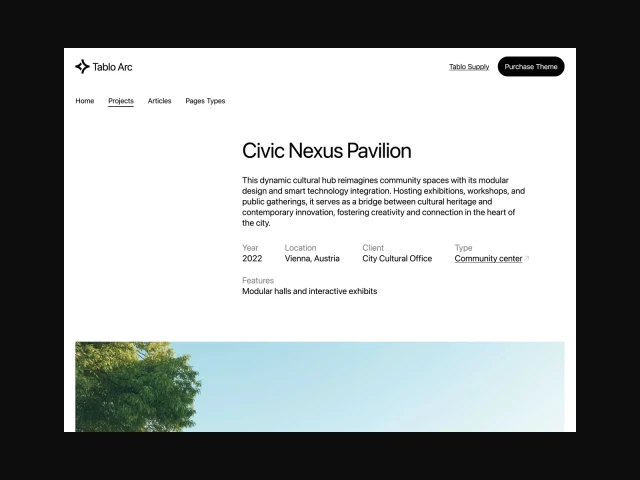Click the arrow icon beside Community center
Image resolution: width=640 pixels, height=480 pixels.
tap(527, 259)
